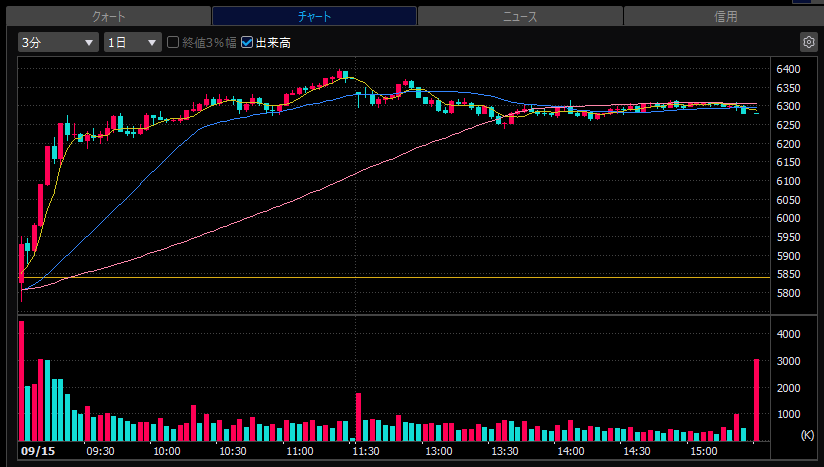The image size is (824, 467).
Task: Click the 11:30 volume spike bar
Action: [358, 417]
